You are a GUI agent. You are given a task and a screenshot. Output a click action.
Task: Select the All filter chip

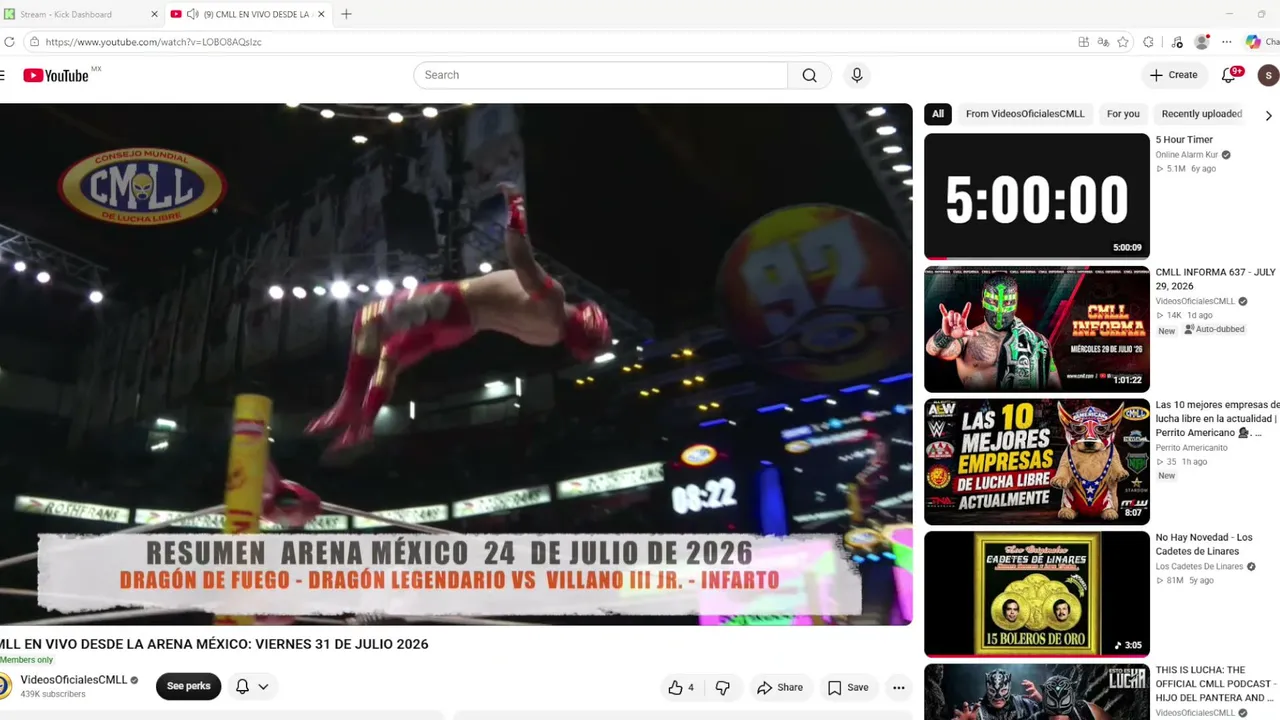[938, 114]
